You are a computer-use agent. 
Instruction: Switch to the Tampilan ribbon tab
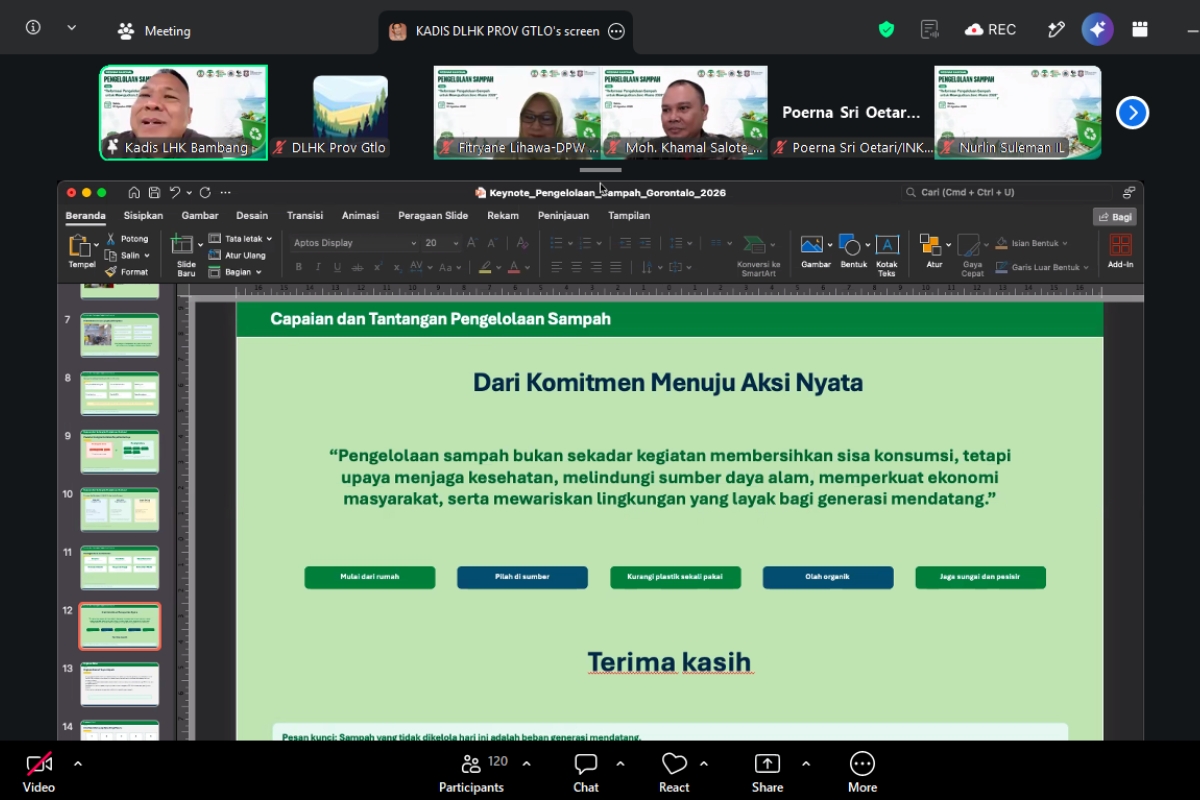(629, 215)
